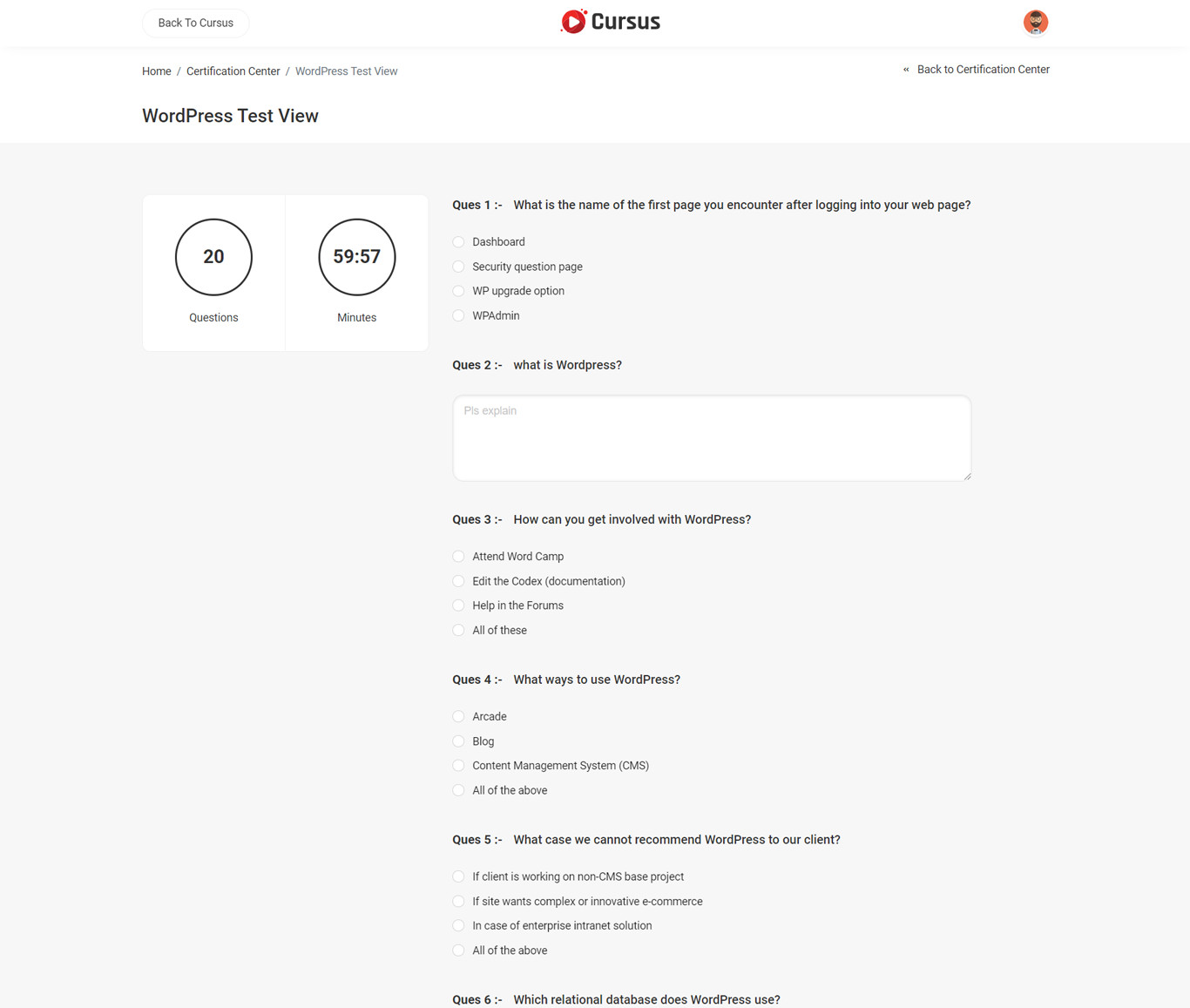Image resolution: width=1190 pixels, height=1008 pixels.
Task: Choose enterprise intranet solution option
Action: click(459, 926)
